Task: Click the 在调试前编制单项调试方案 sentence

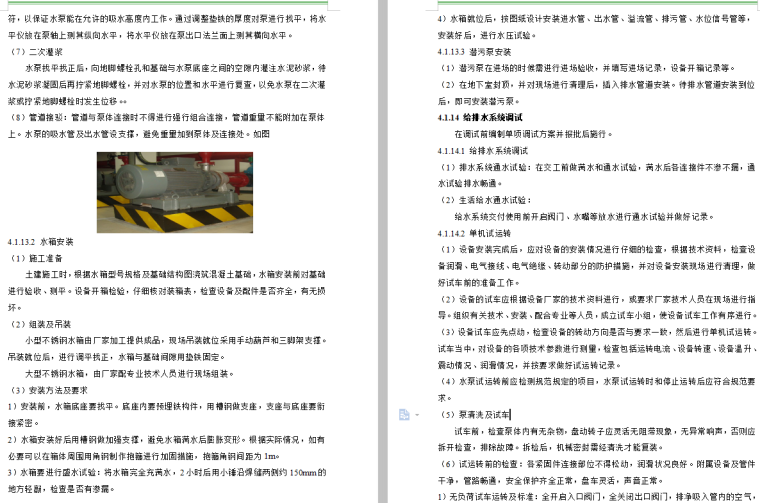Action: [x=540, y=133]
